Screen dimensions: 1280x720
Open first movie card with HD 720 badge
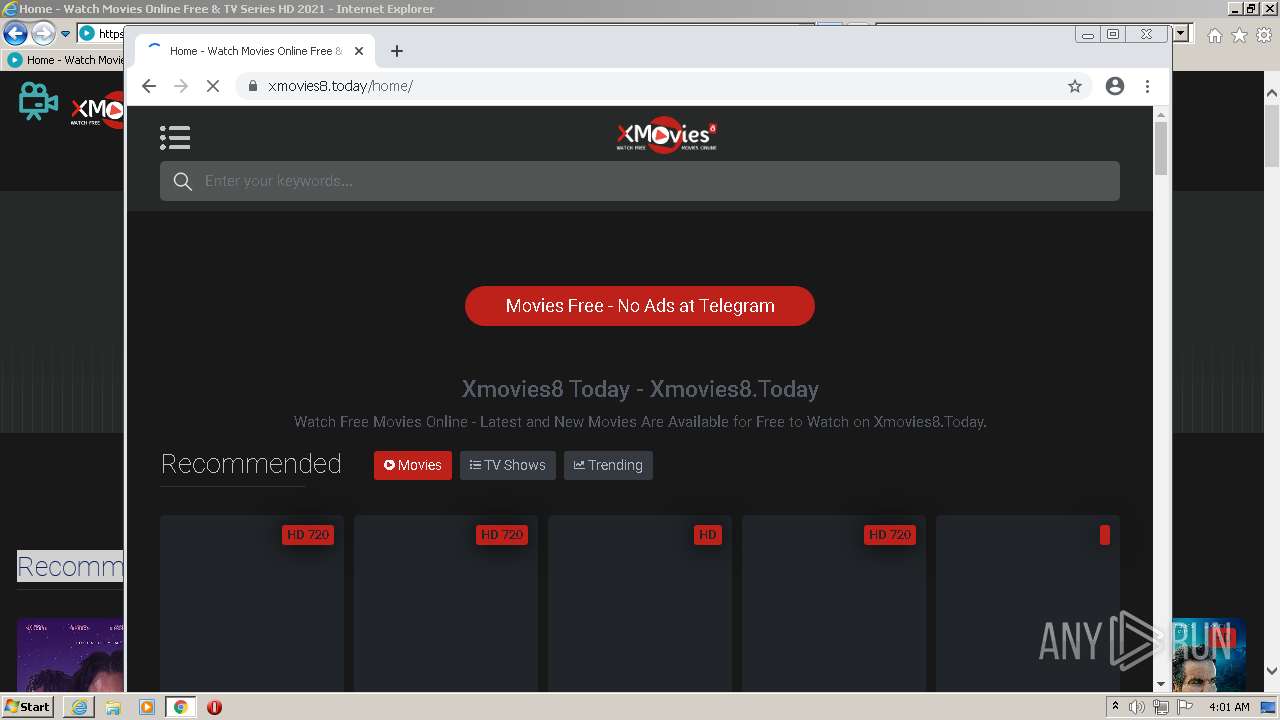(252, 603)
